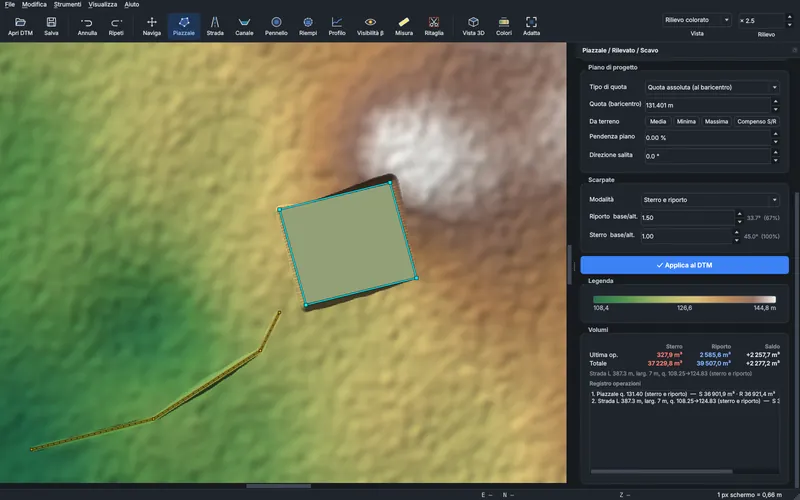Decrease the Pendenza piano value
Viewport: 800px width, 500px height.
click(x=776, y=141)
